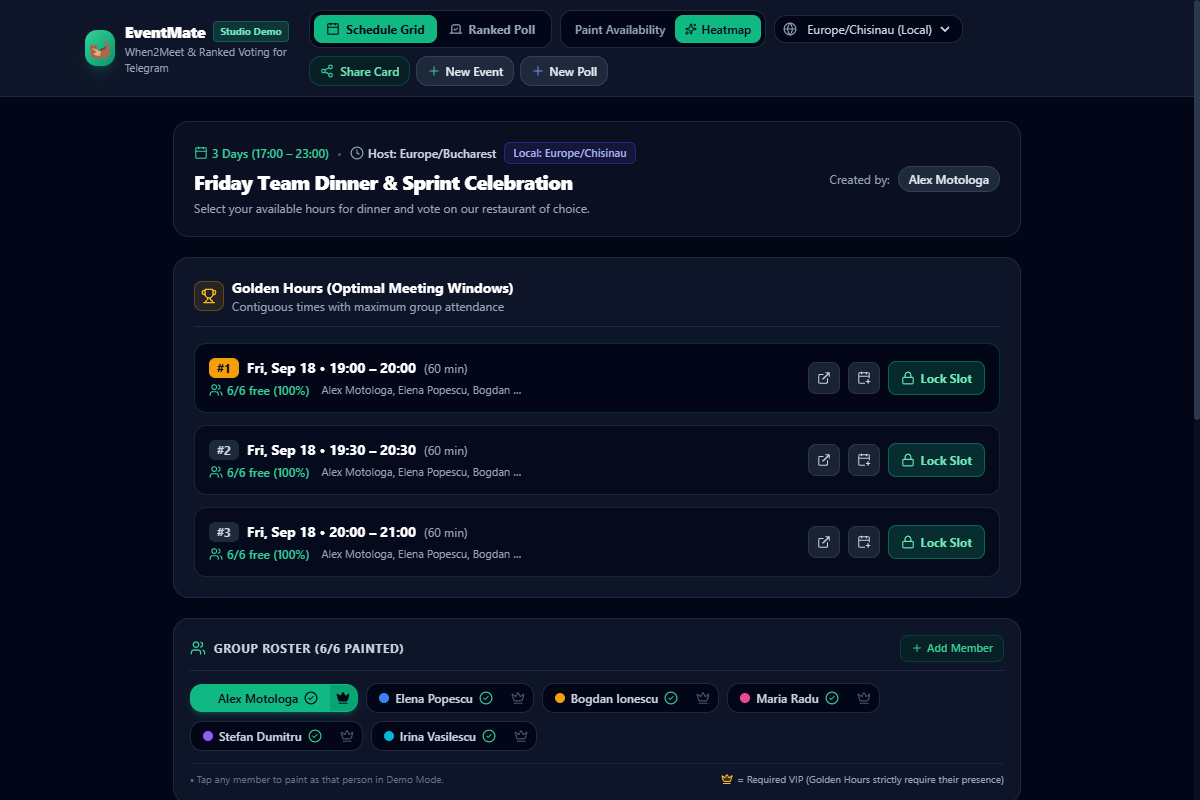Click the Add Member button

(952, 648)
